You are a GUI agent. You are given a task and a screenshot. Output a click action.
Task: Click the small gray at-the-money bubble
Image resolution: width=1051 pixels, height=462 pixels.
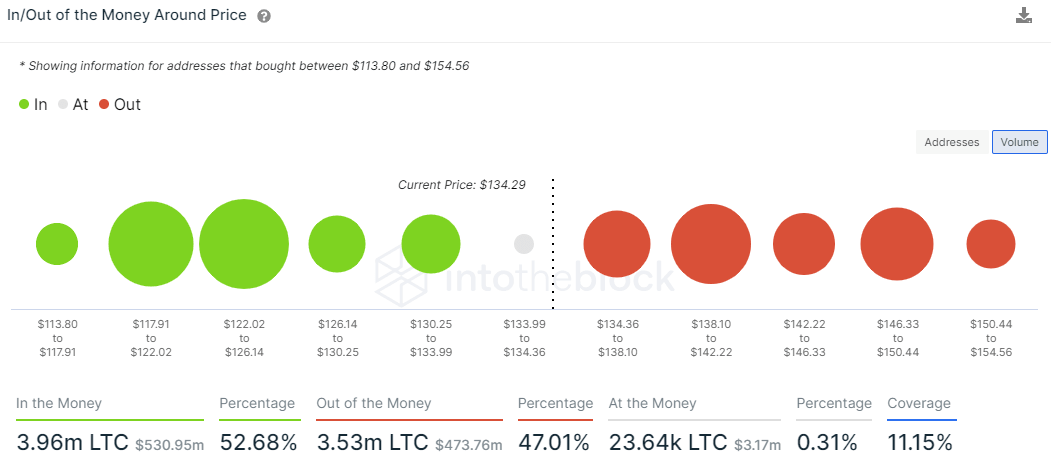(524, 244)
